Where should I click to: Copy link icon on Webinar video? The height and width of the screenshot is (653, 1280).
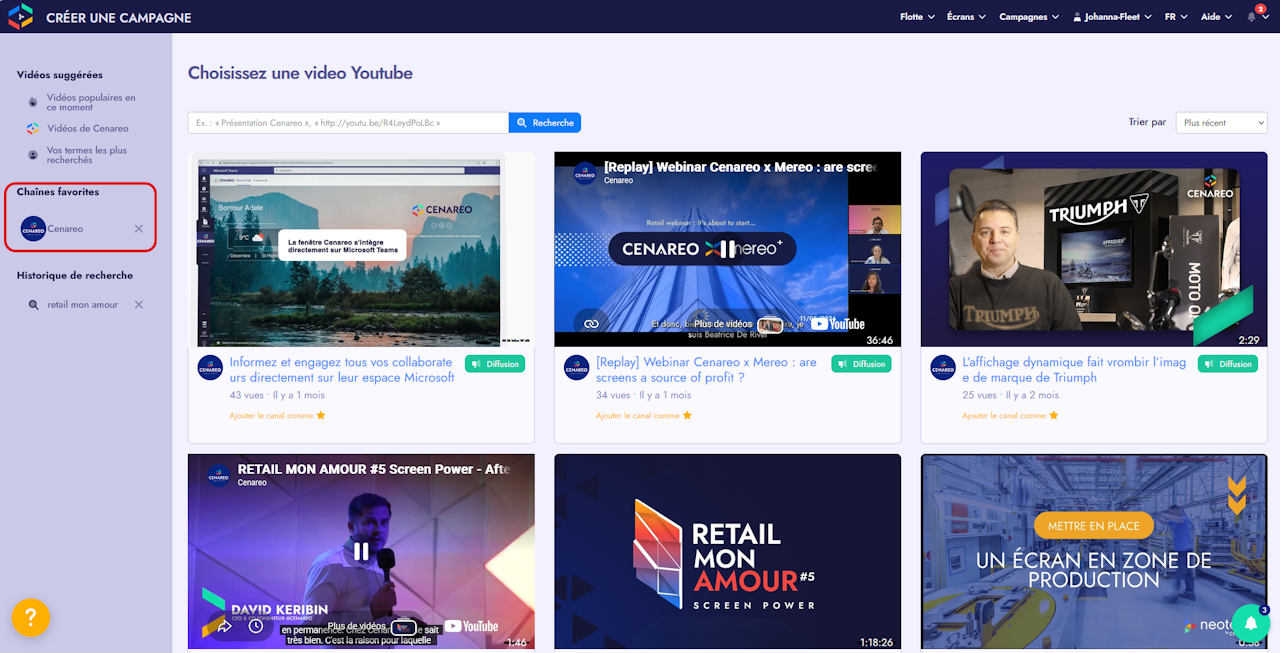tap(591, 323)
